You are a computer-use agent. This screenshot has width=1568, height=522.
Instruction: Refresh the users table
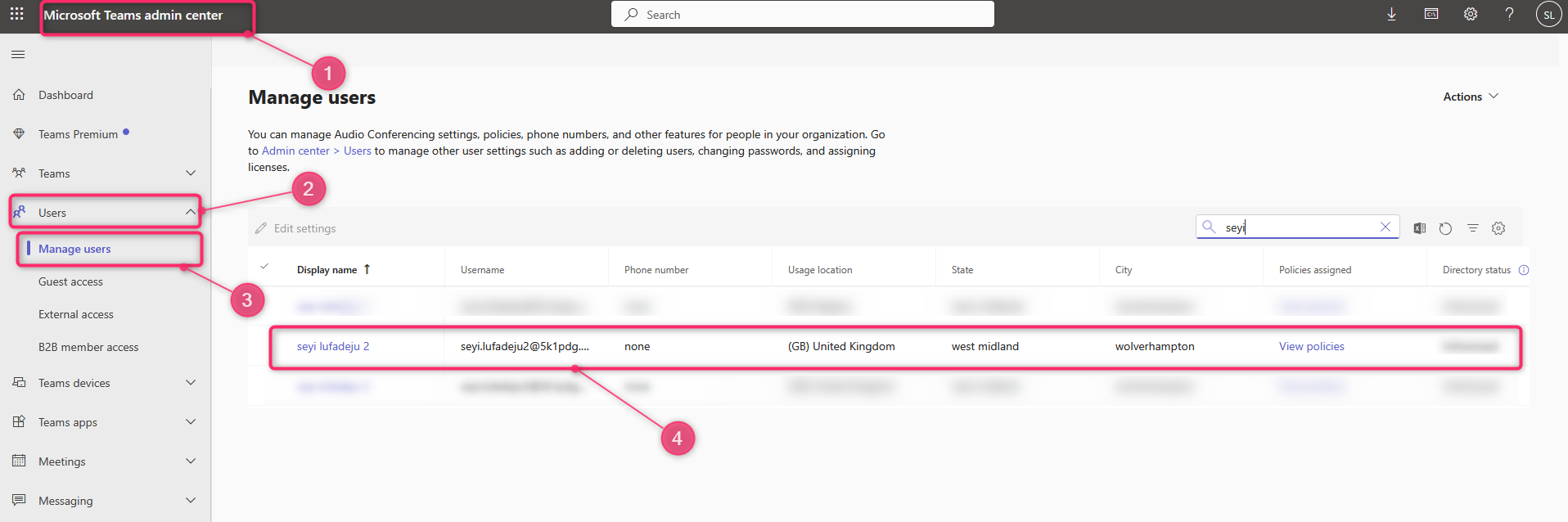coord(1446,228)
